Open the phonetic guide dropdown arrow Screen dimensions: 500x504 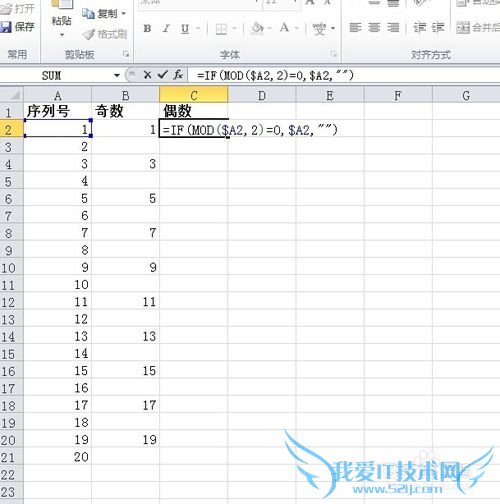333,28
